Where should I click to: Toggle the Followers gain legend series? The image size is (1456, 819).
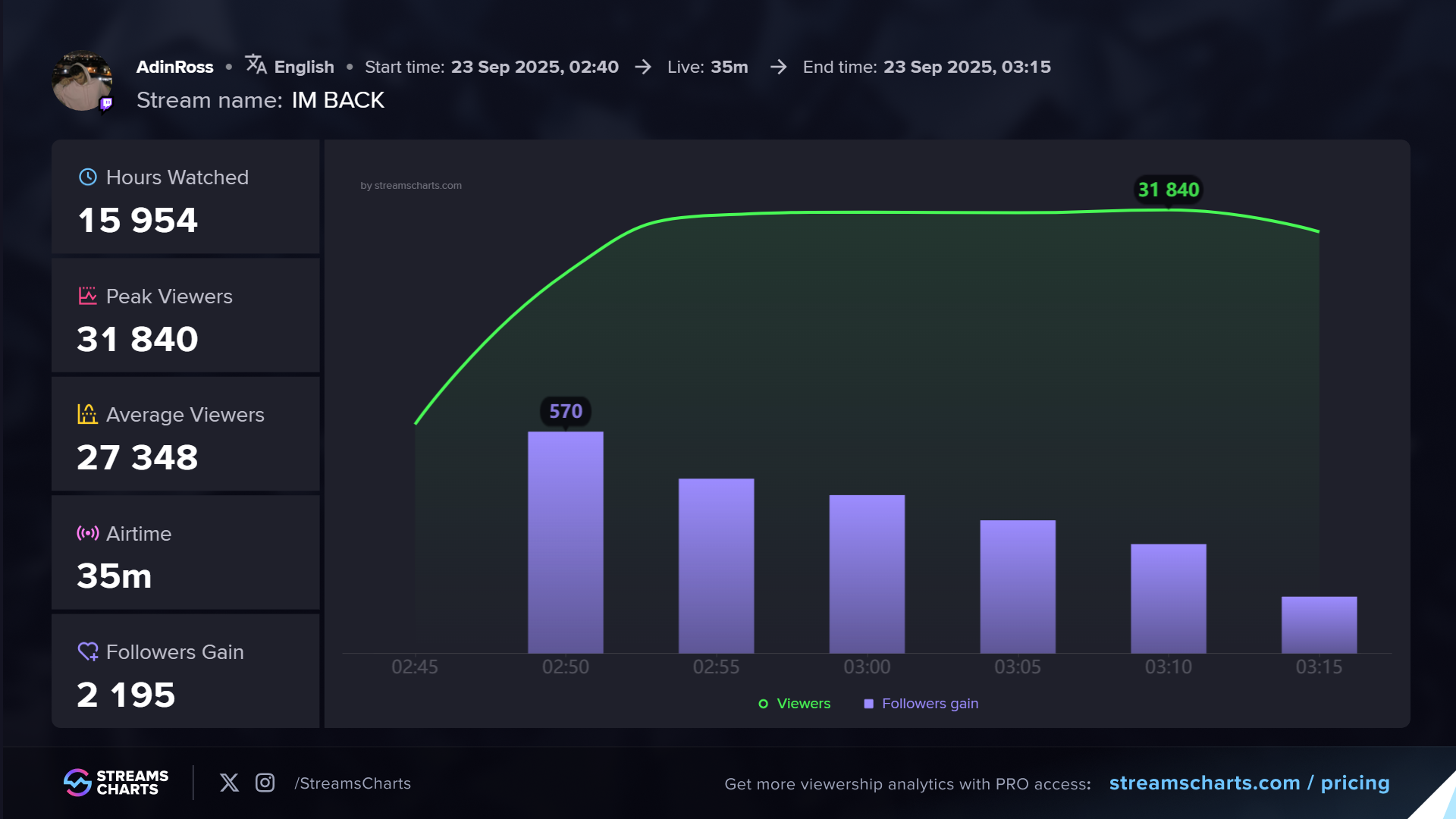coord(930,704)
